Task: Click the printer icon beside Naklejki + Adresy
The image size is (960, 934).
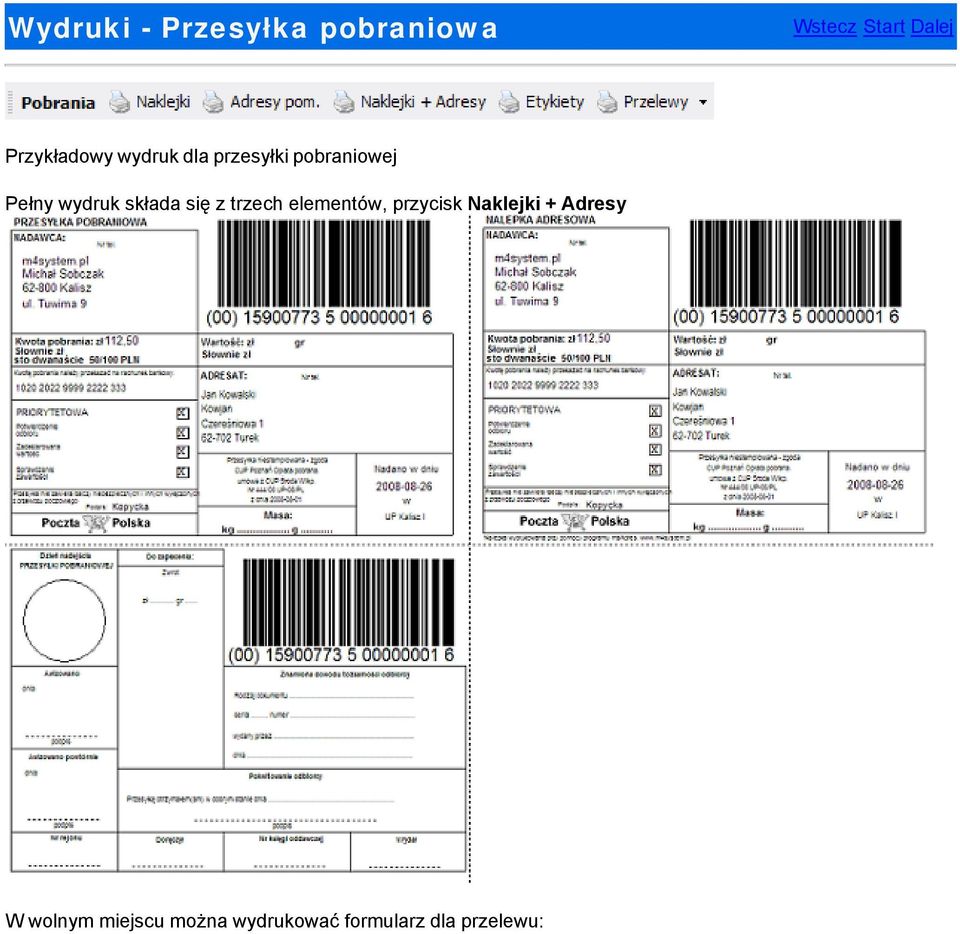Action: click(x=343, y=102)
